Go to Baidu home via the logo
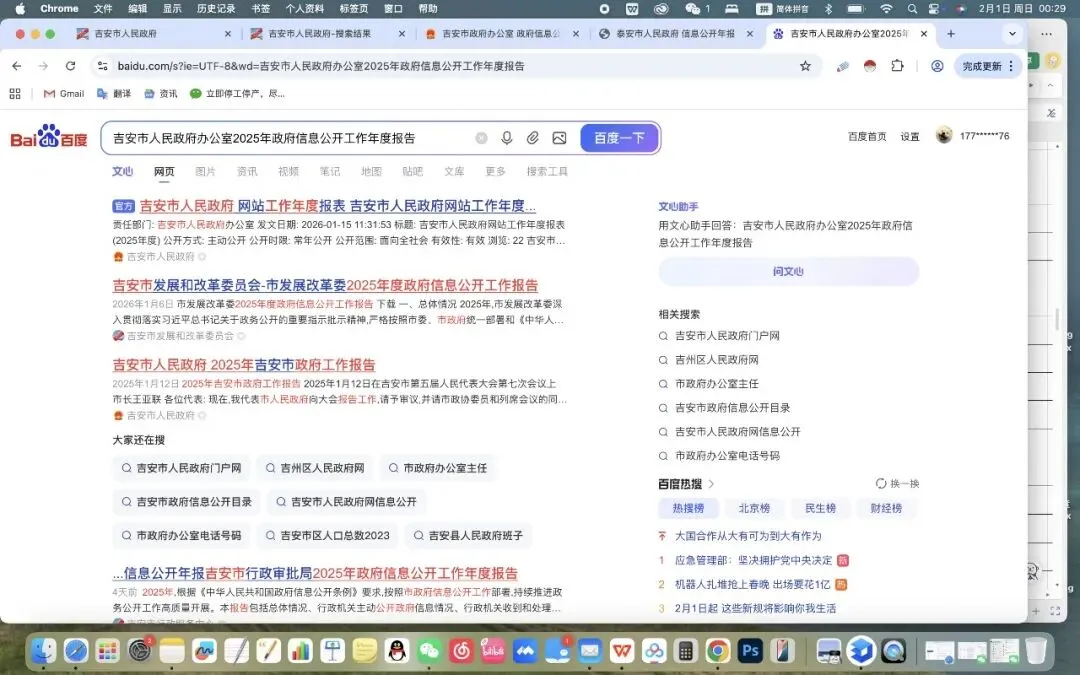The height and width of the screenshot is (675, 1080). click(49, 136)
